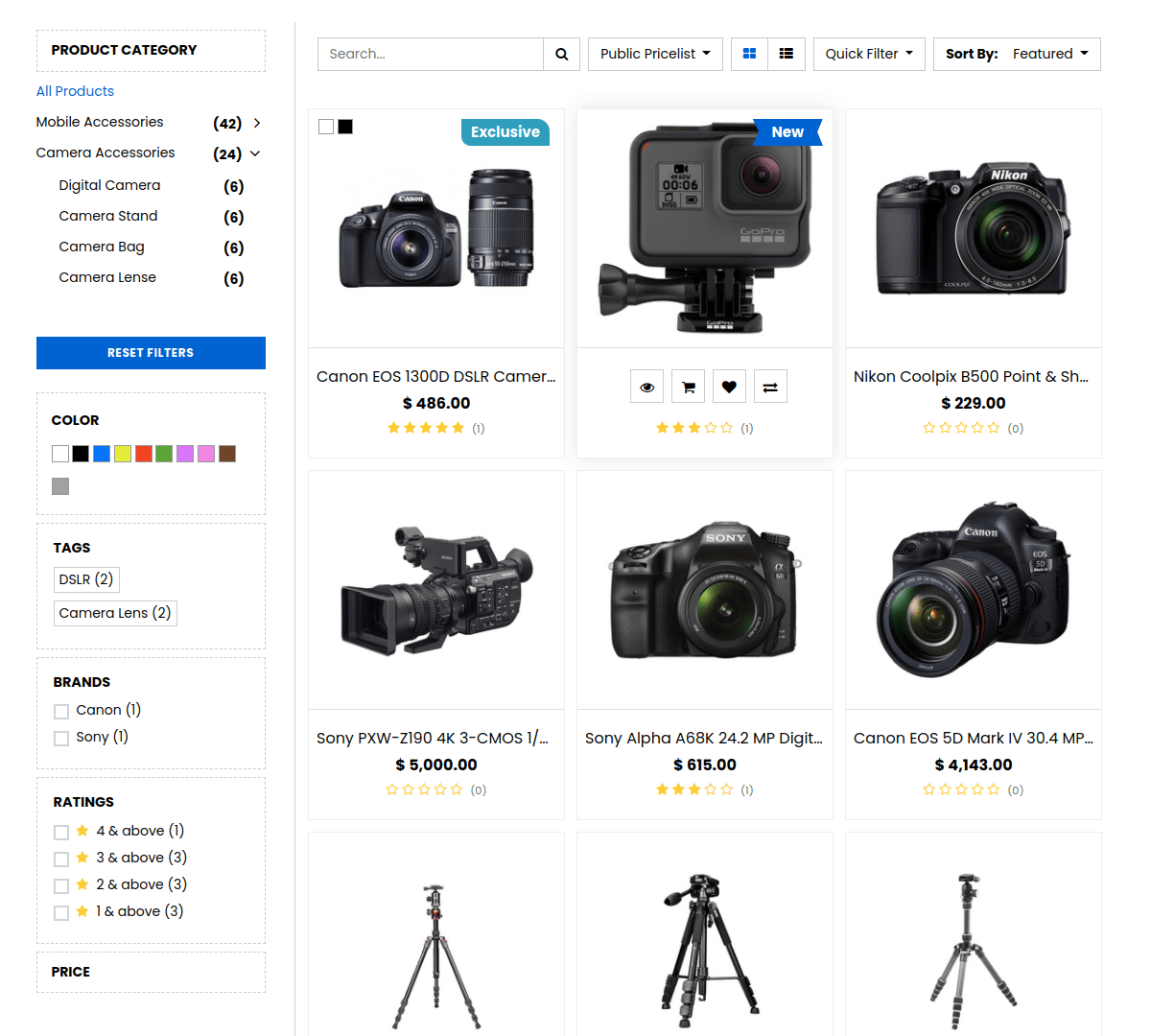Select white variant on Canon EOS 1300D card

326,127
